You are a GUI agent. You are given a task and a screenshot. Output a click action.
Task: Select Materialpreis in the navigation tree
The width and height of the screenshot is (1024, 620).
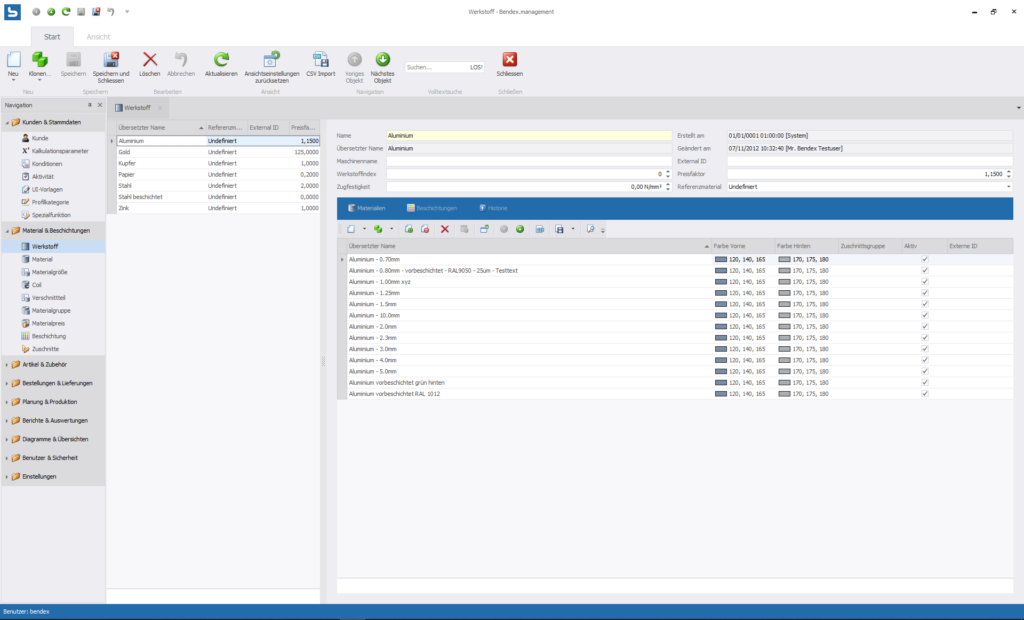49,323
